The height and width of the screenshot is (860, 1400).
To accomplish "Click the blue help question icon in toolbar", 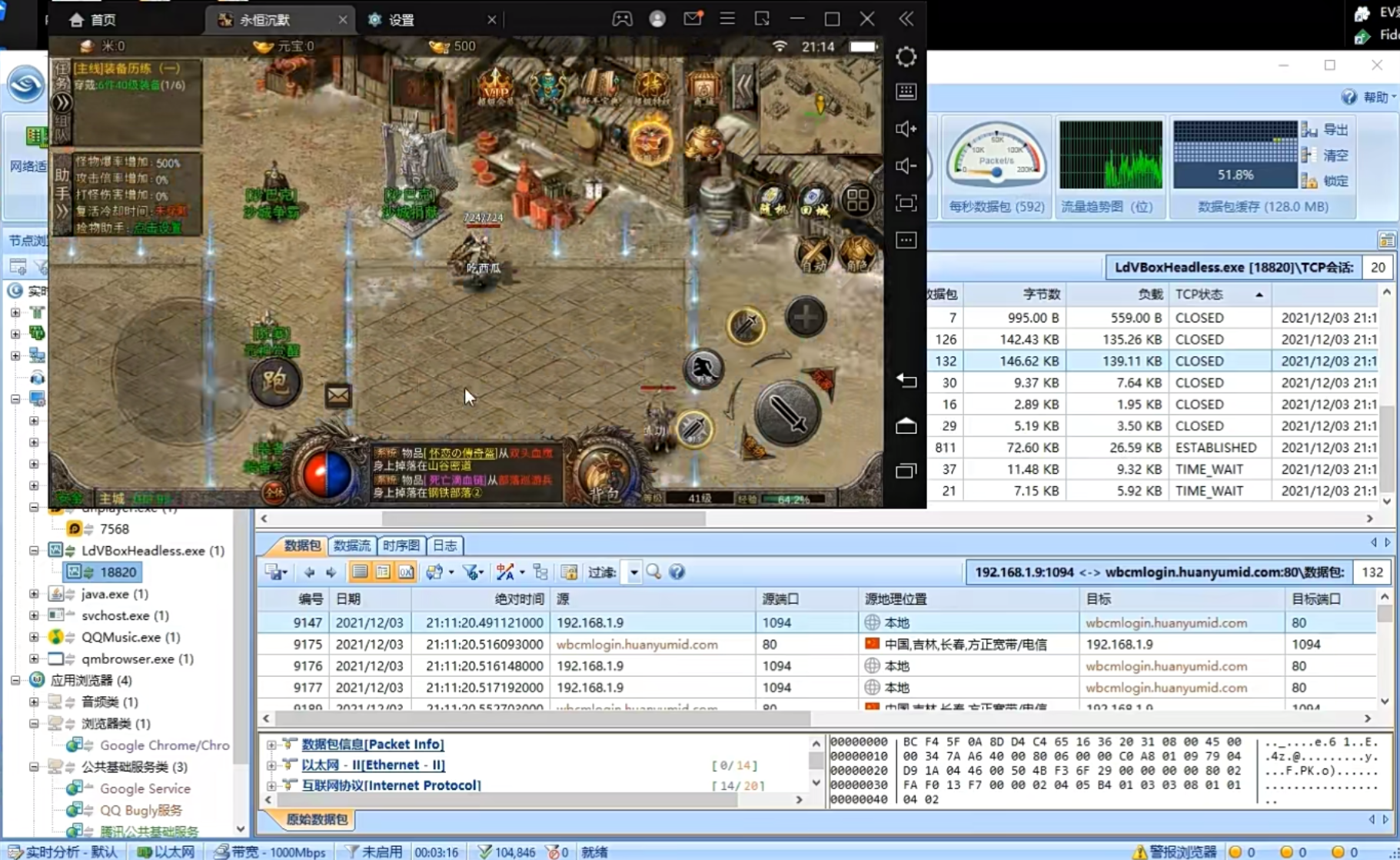I will coord(677,572).
